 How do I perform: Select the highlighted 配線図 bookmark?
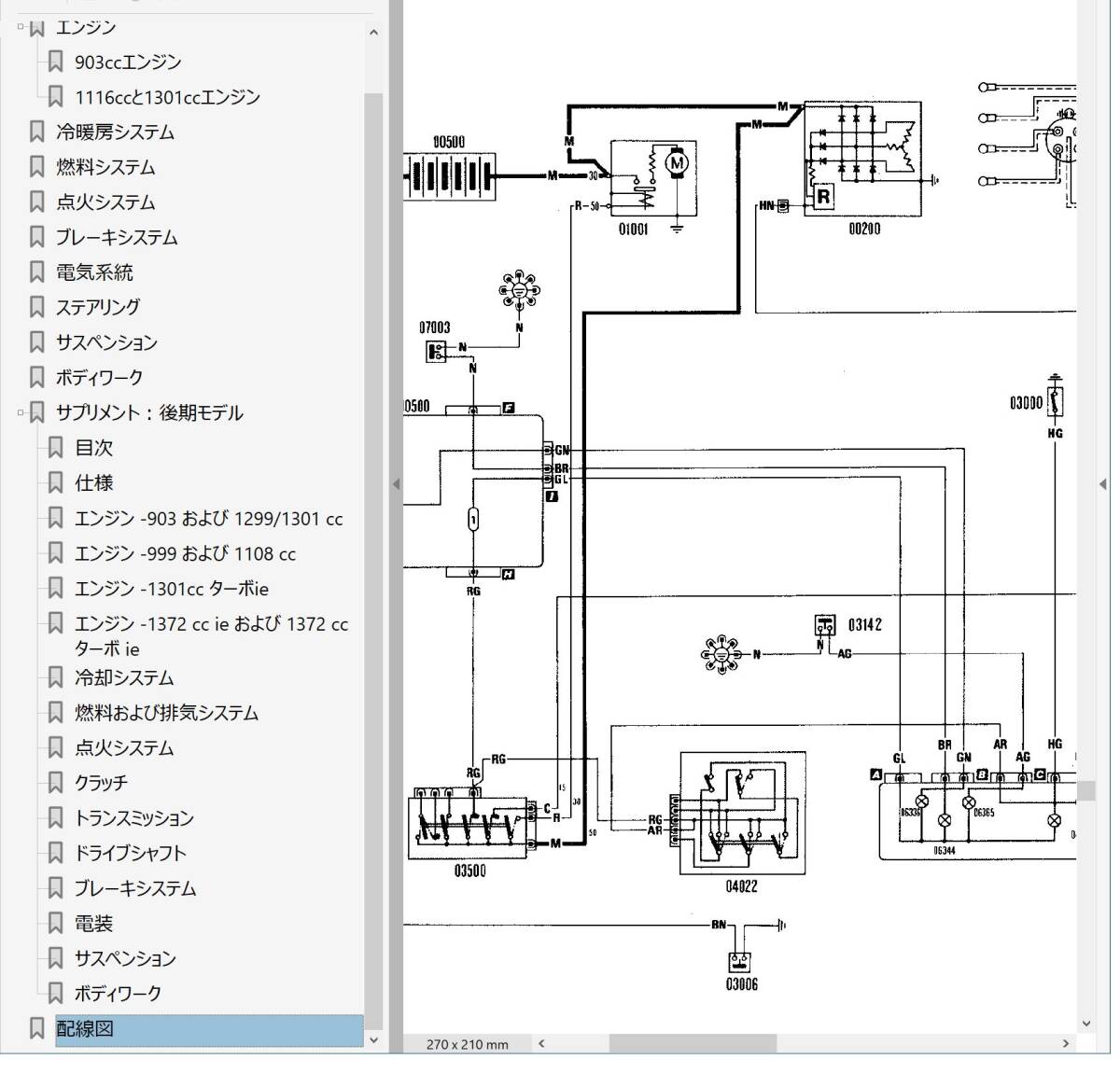[x=209, y=1029]
